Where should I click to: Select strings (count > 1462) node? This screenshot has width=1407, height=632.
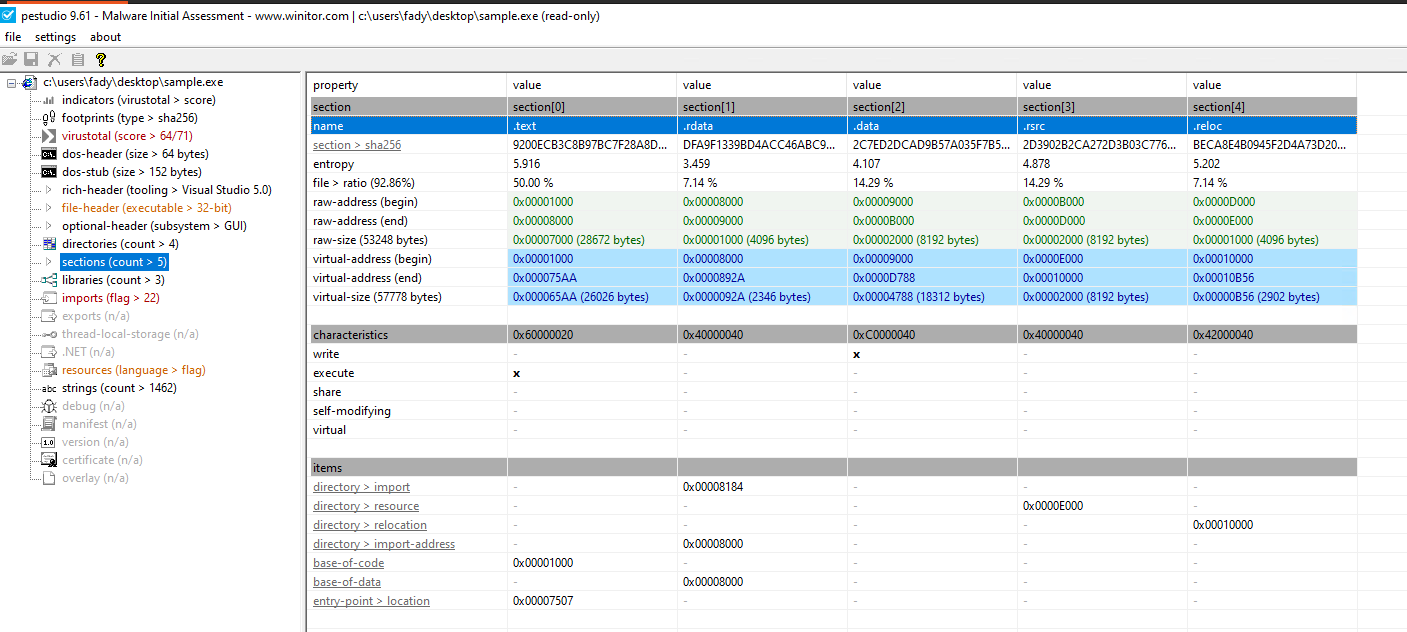pyautogui.click(x=119, y=388)
